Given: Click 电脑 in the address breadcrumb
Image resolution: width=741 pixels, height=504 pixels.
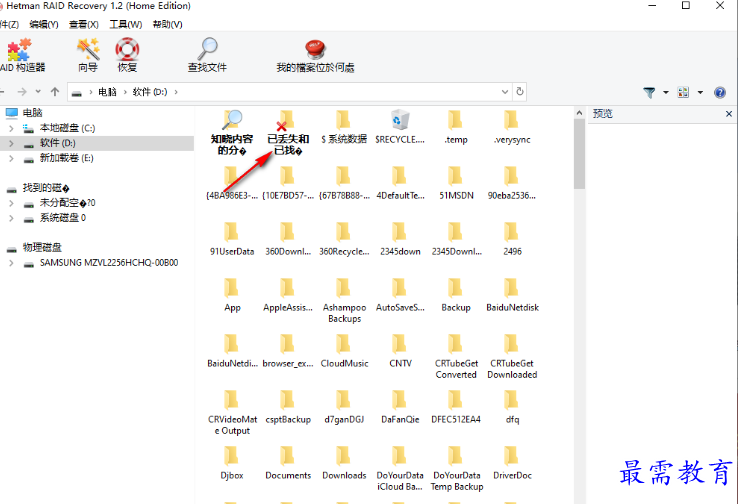Looking at the screenshot, I should coord(107,92).
